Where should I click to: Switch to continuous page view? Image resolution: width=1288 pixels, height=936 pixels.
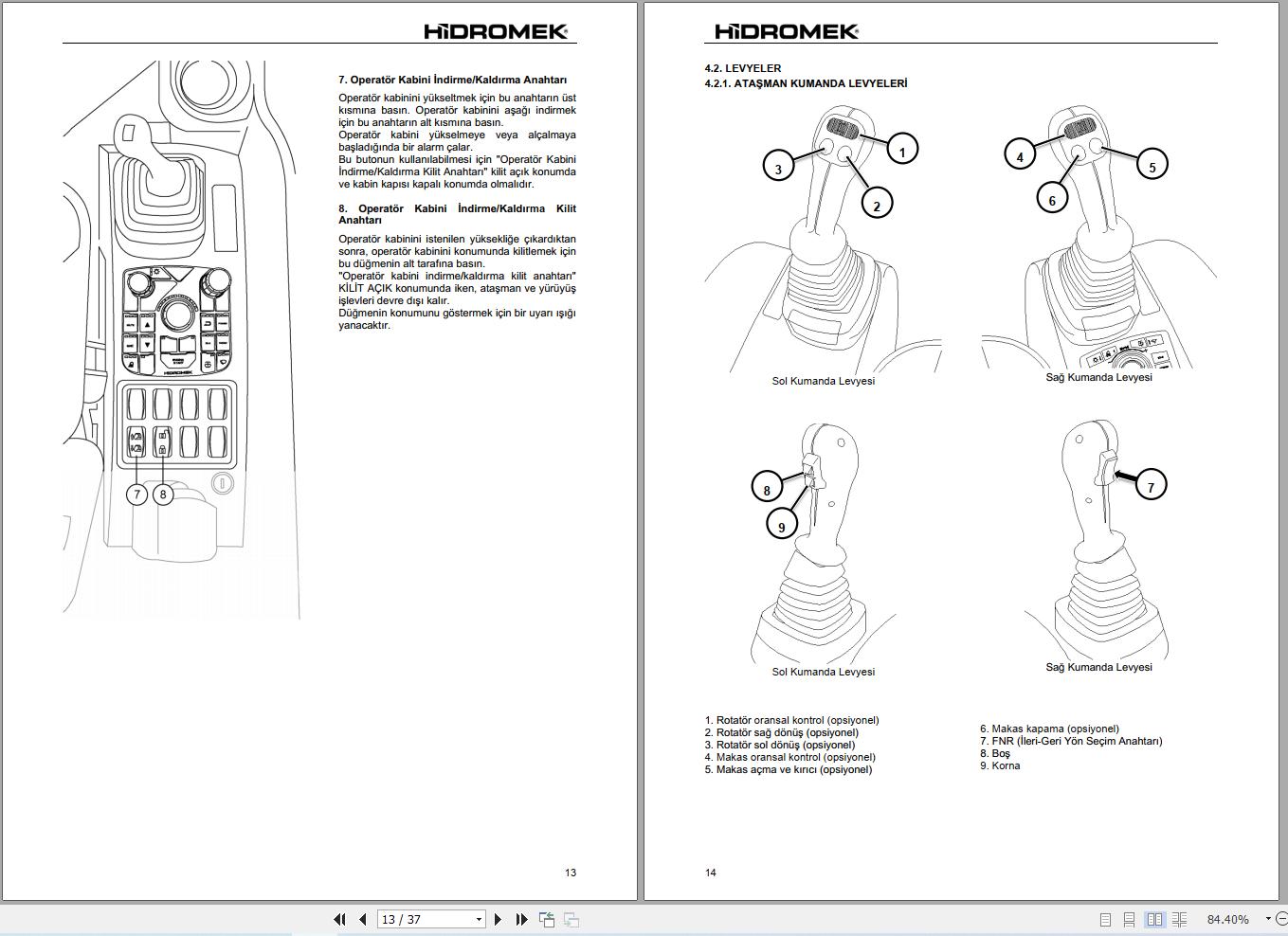click(x=1129, y=919)
